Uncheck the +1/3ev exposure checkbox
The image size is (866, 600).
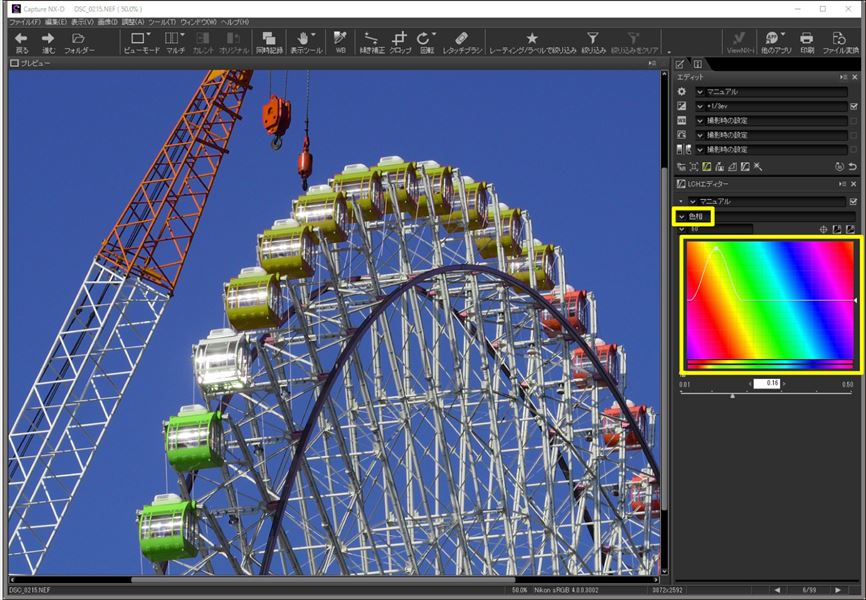coord(854,106)
